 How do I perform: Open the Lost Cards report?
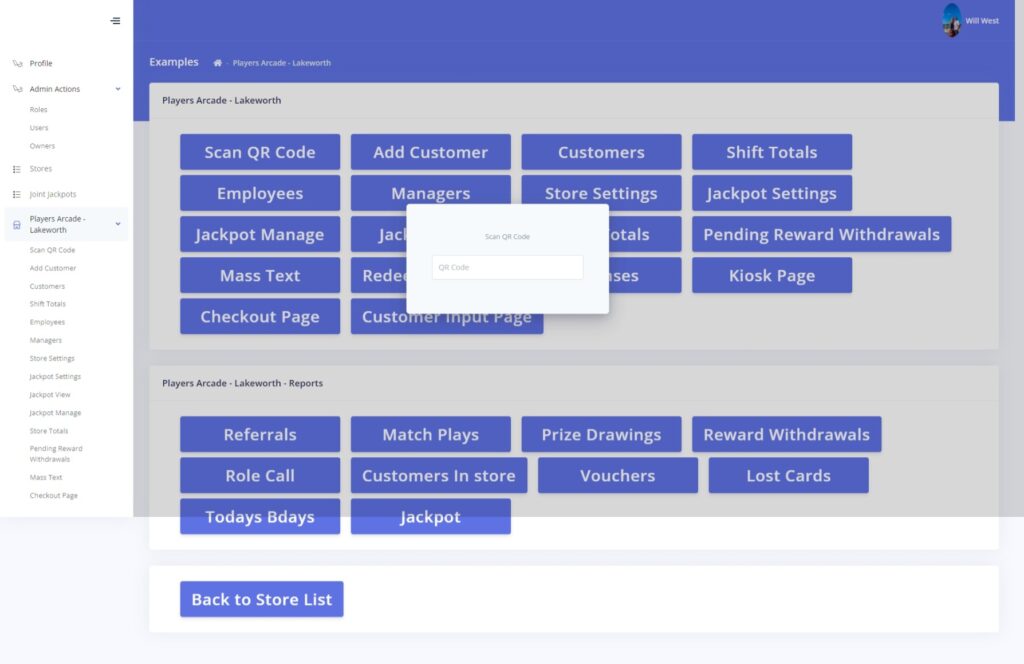788,475
